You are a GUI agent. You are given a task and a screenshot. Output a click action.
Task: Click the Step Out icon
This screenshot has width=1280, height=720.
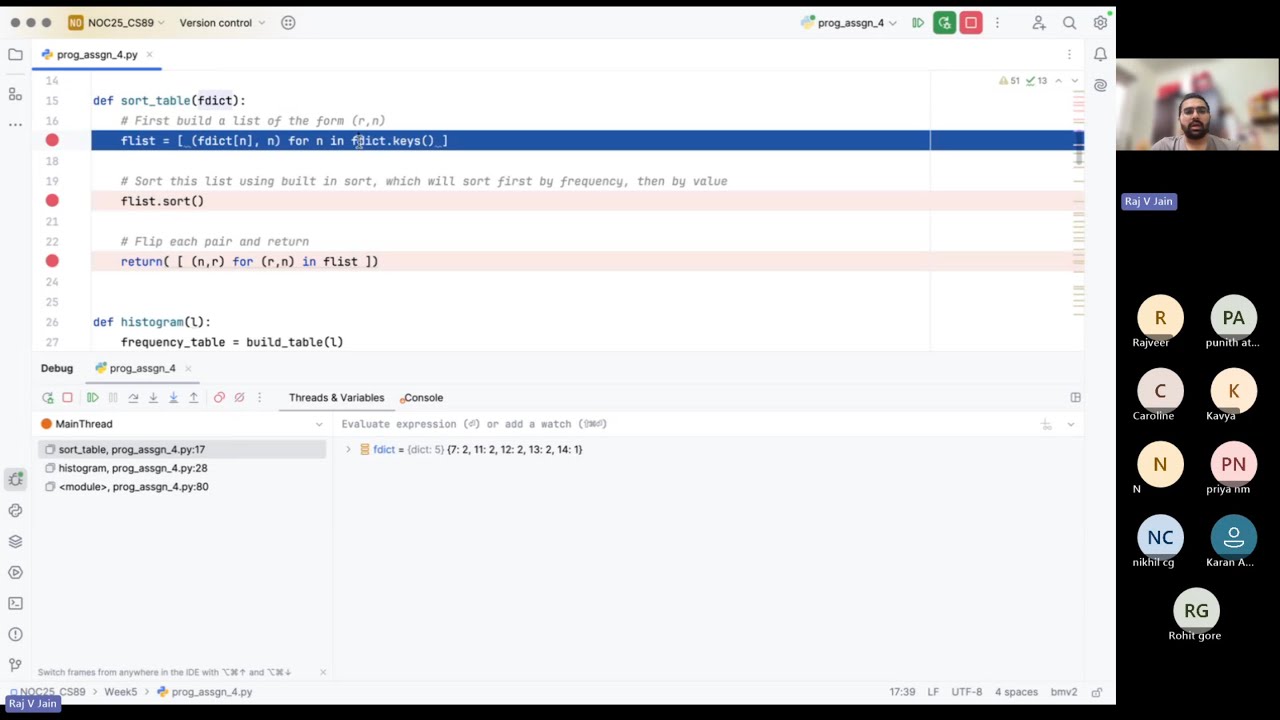click(193, 398)
